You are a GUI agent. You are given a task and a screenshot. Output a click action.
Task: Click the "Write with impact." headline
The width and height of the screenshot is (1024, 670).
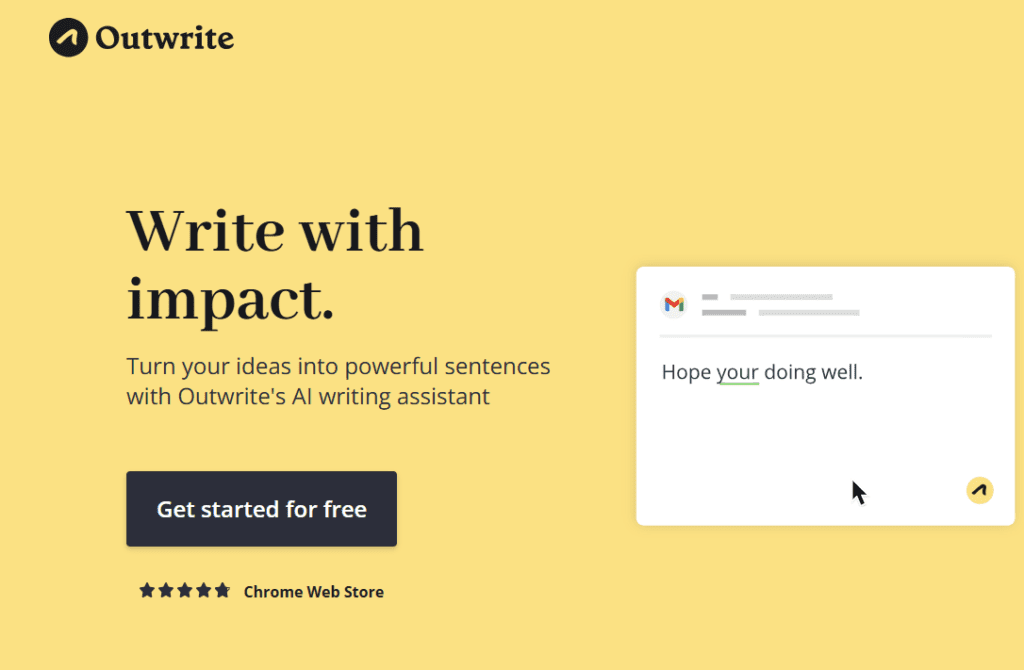(x=275, y=264)
